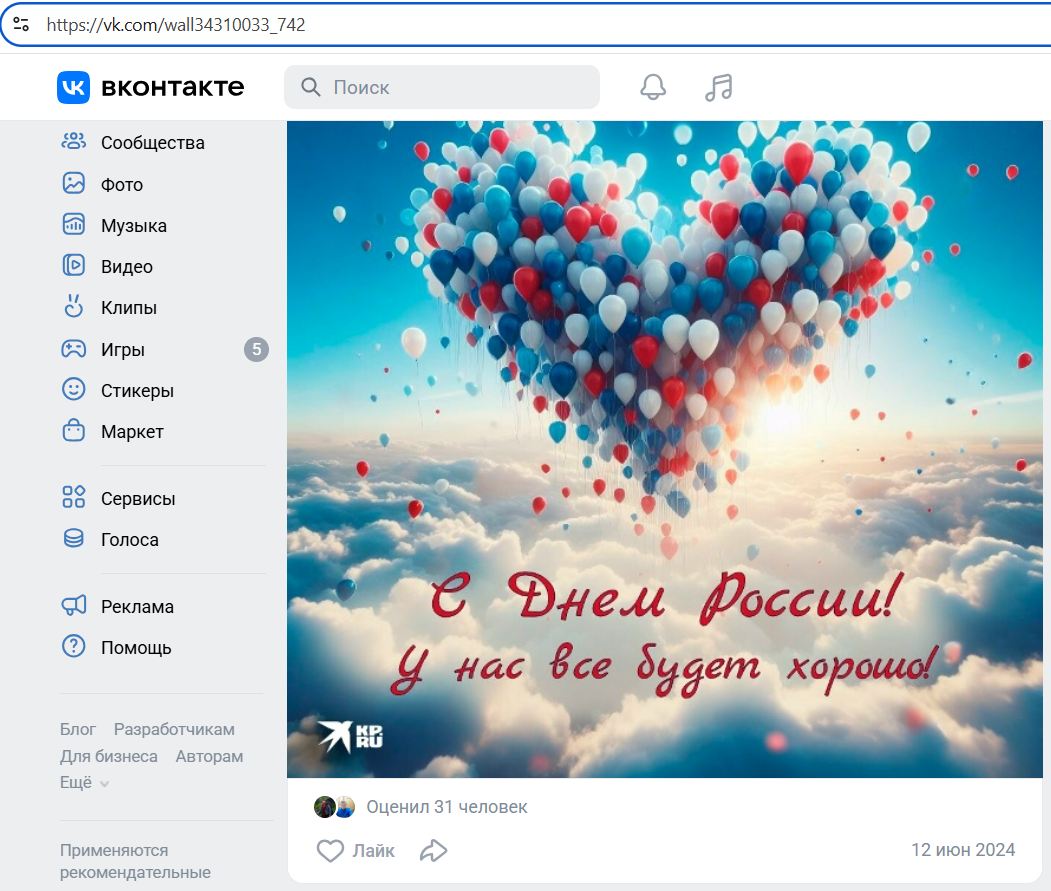Open Музыка in the sidebar
Viewport: 1051px width, 891px height.
click(133, 226)
